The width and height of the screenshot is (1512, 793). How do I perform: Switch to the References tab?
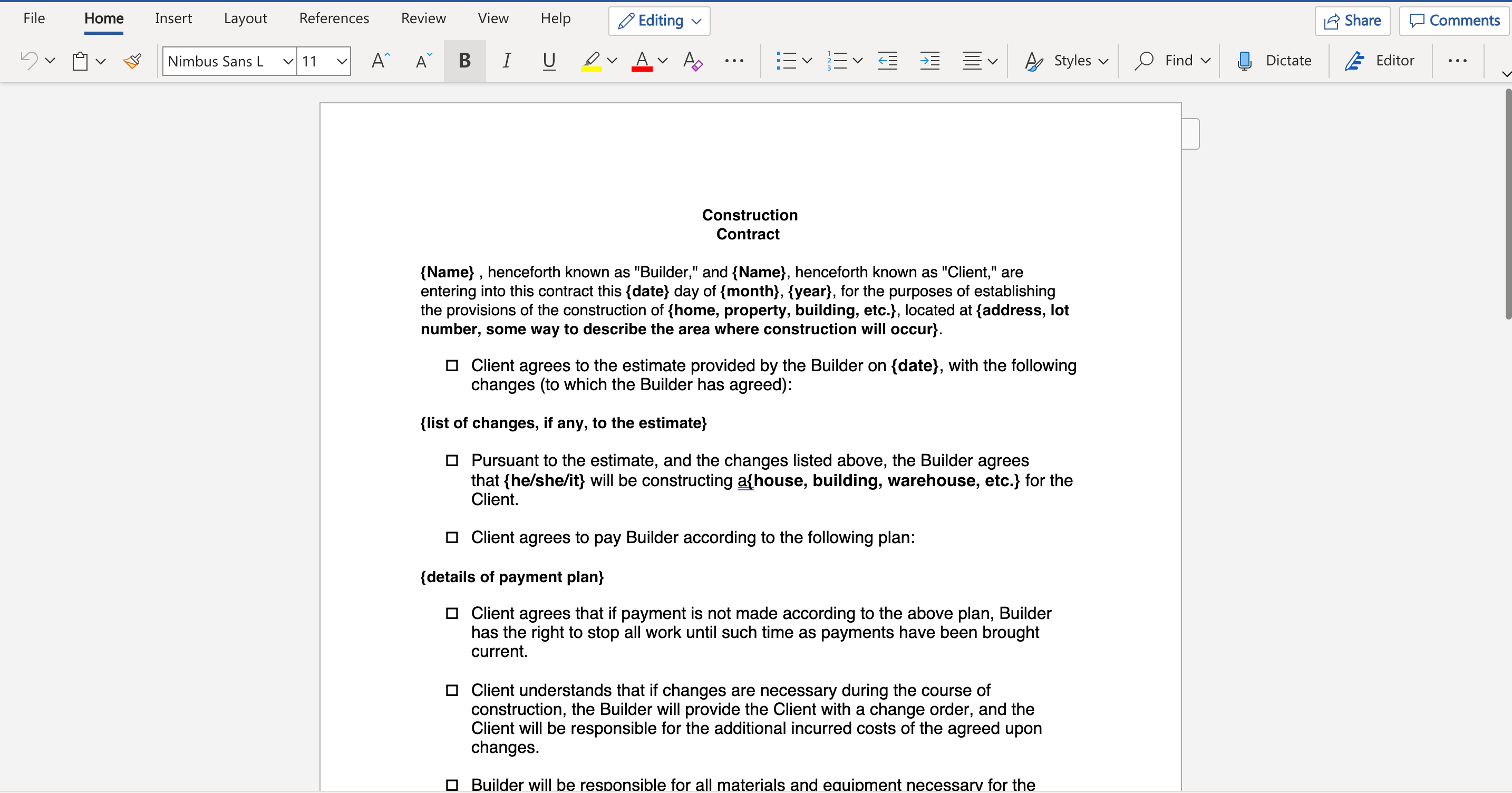click(334, 19)
